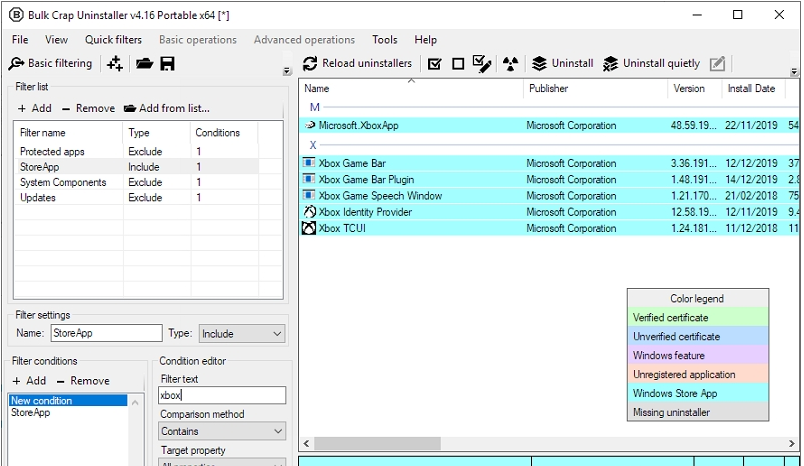Select the StoreApp filter row
This screenshot has width=804, height=466.
138,167
